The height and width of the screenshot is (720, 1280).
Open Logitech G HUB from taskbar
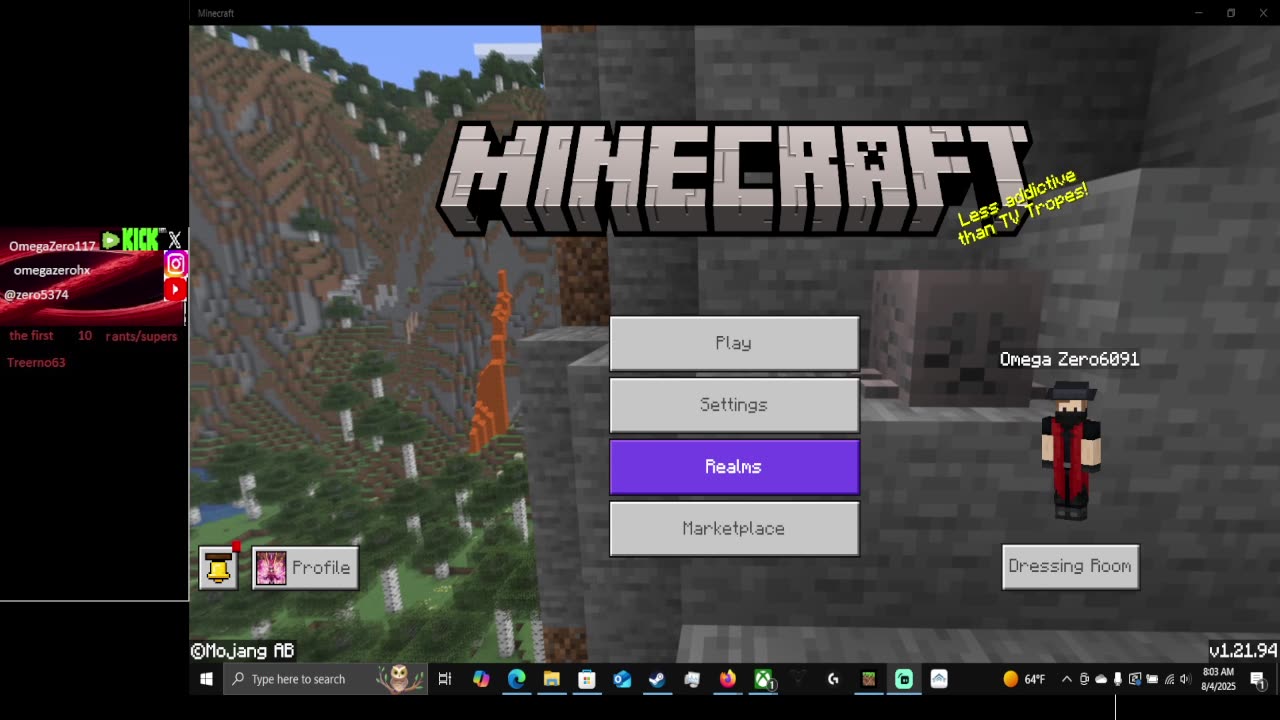[x=833, y=679]
